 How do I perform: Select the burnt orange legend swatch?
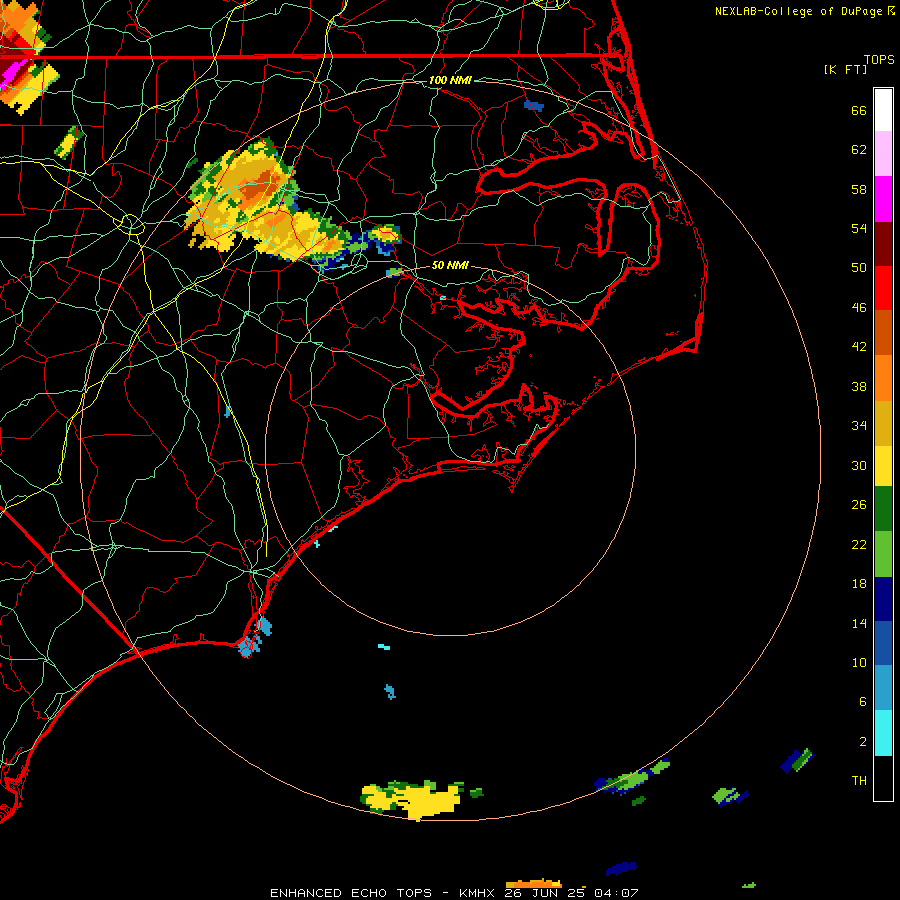883,333
